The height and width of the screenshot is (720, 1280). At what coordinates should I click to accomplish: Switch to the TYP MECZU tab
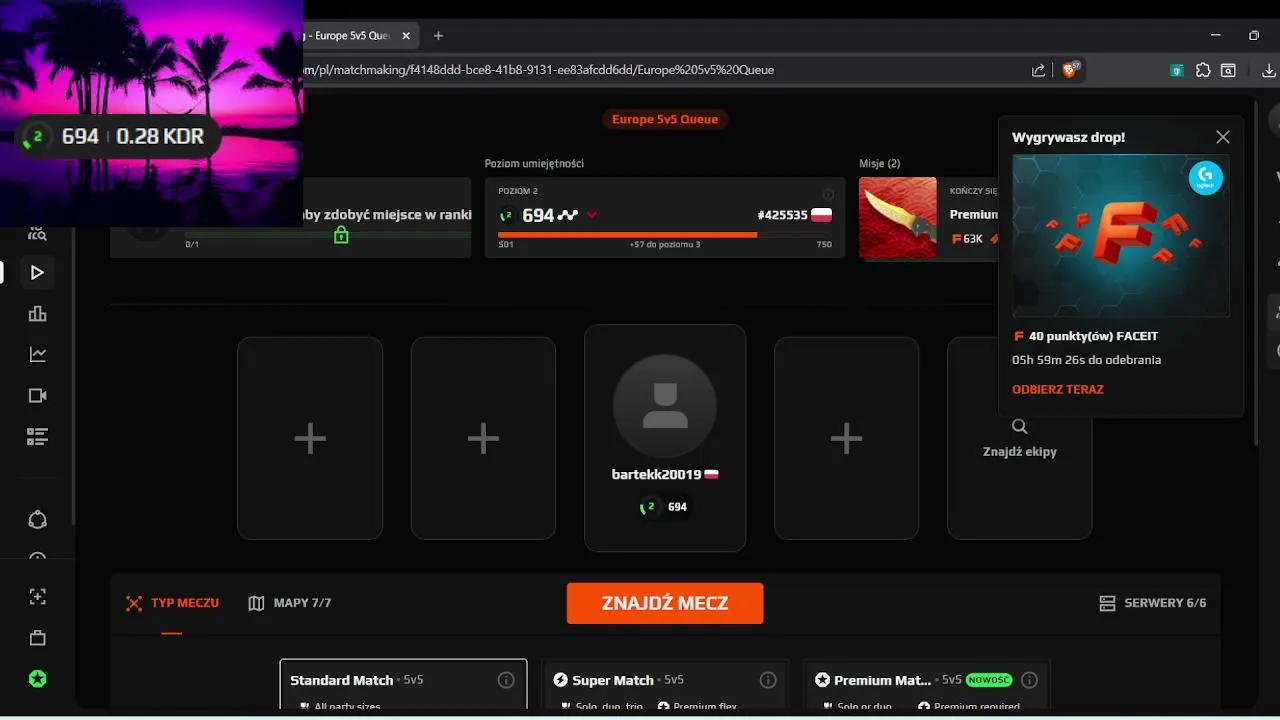172,603
